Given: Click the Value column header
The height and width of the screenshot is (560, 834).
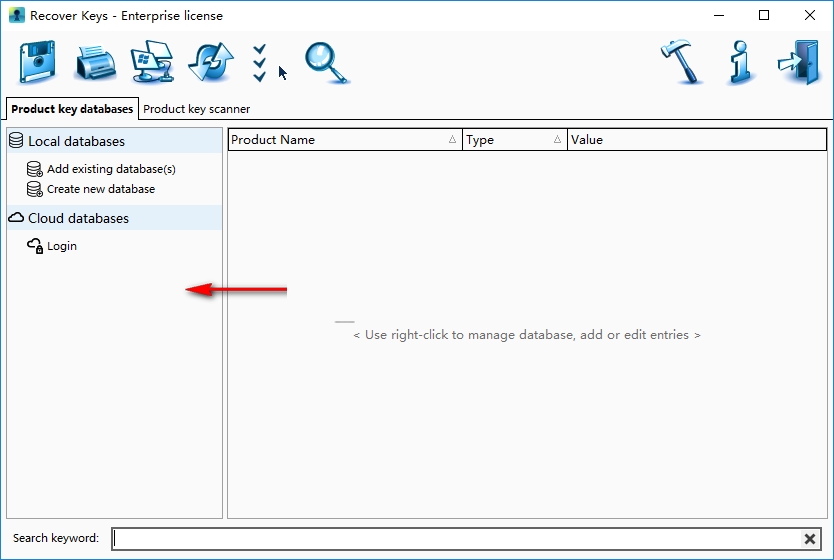Looking at the screenshot, I should point(697,140).
